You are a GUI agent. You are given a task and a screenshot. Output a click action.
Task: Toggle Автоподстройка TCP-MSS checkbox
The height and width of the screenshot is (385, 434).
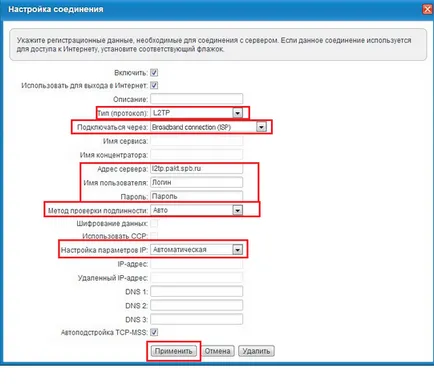tap(154, 332)
